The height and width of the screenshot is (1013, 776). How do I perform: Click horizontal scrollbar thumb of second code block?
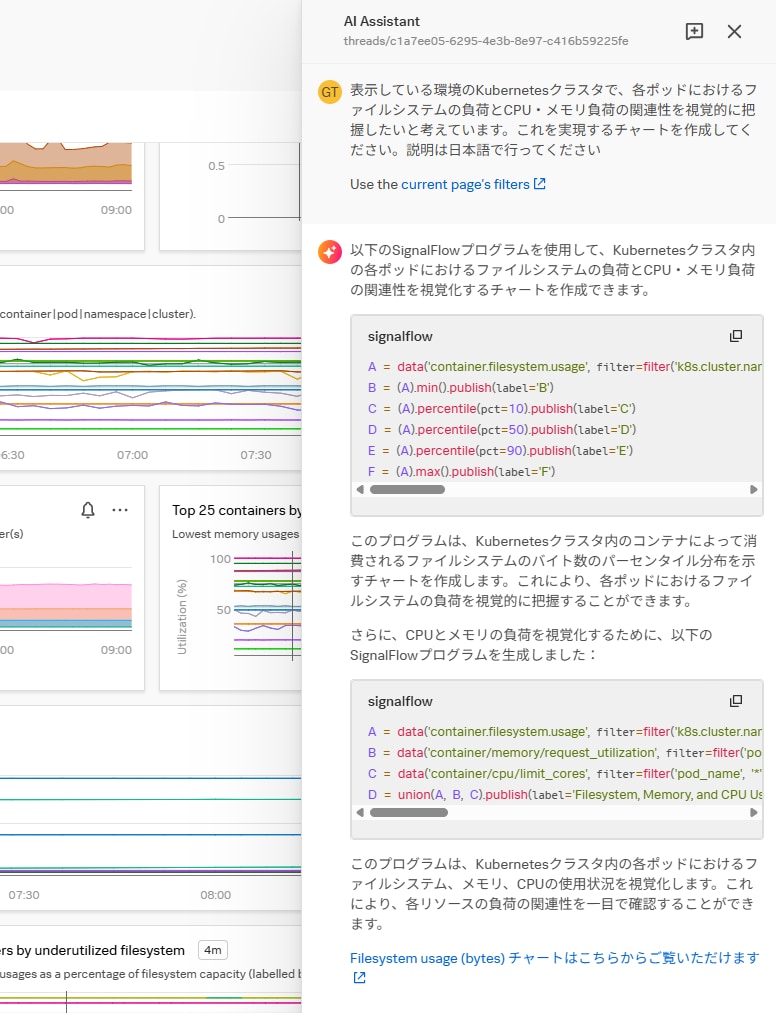point(408,813)
